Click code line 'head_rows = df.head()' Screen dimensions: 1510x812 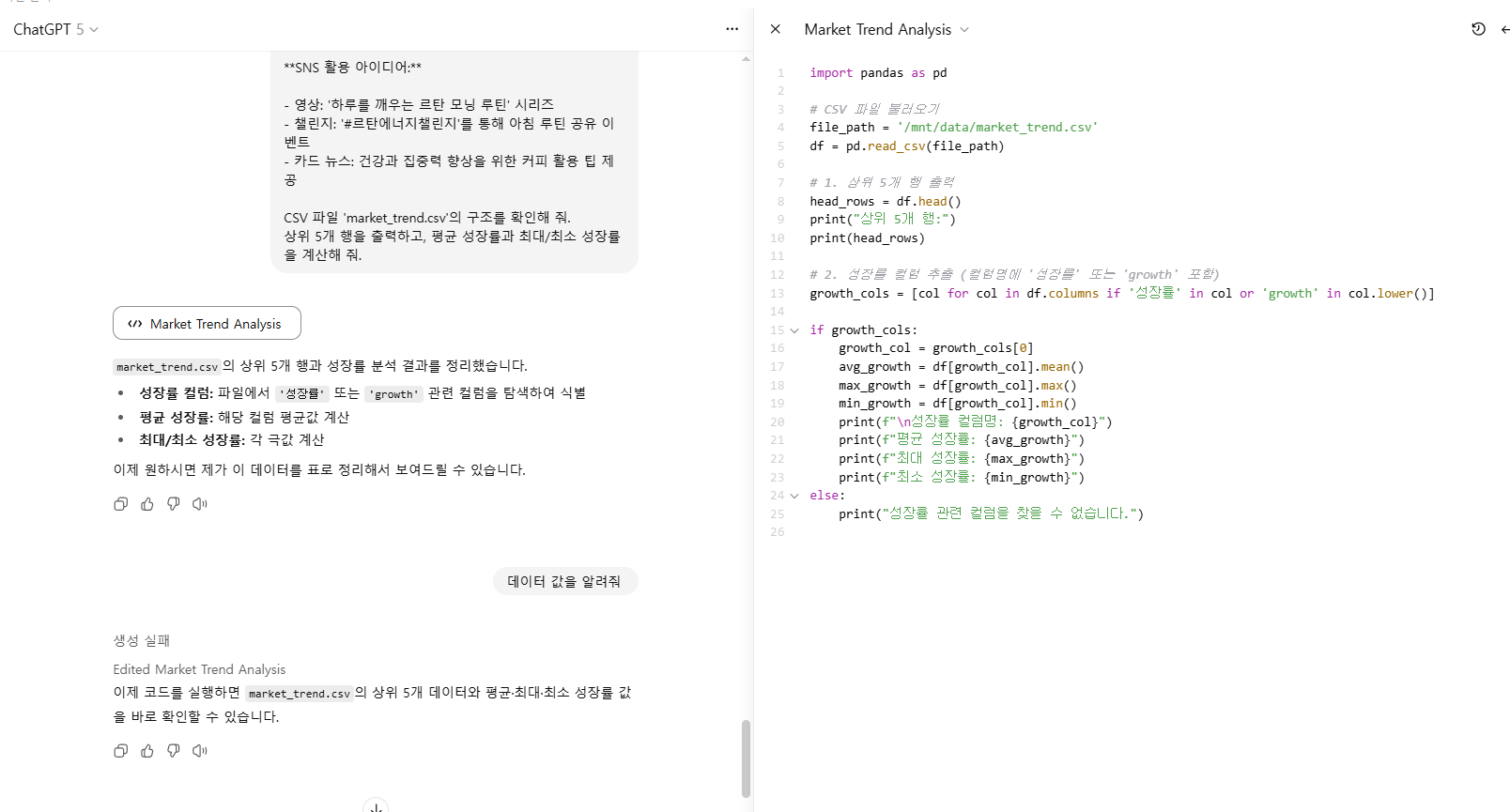(885, 202)
